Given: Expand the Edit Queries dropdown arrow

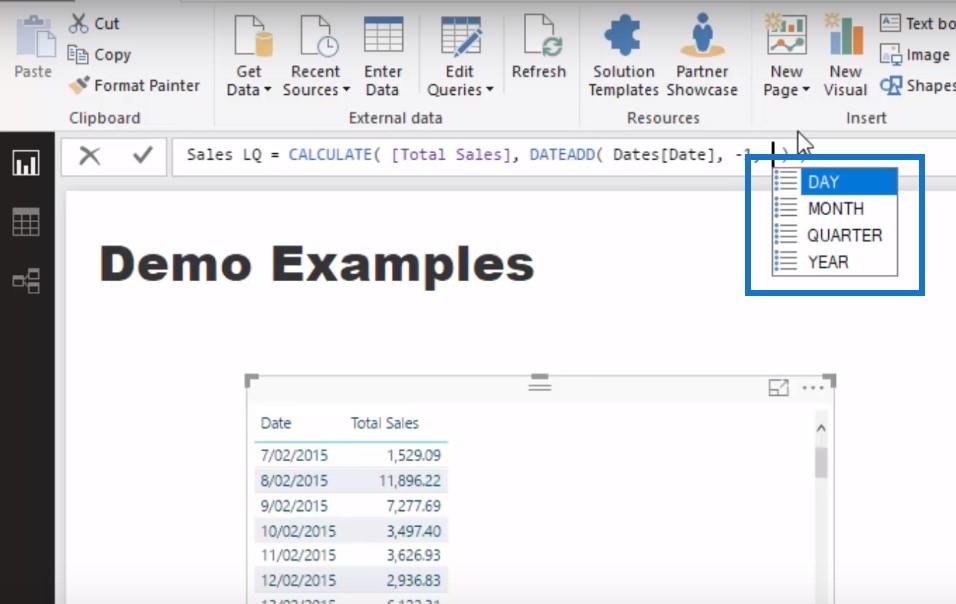Looking at the screenshot, I should coord(490,90).
